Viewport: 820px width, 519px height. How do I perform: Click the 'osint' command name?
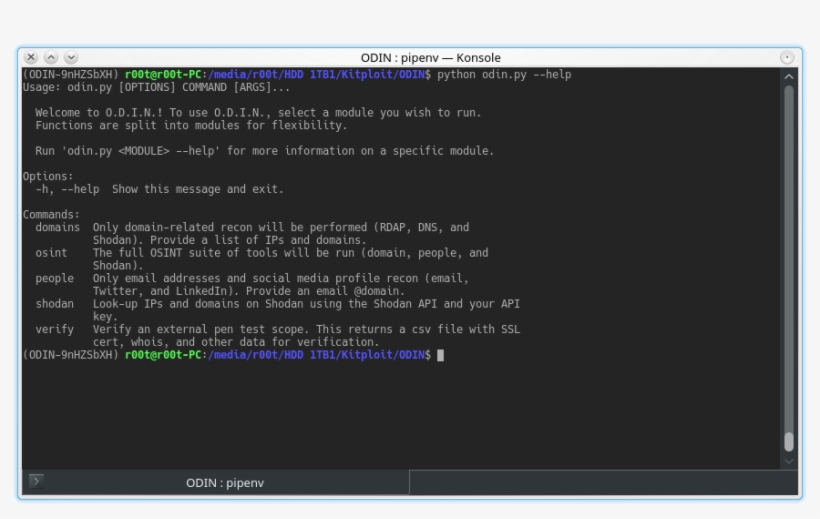[x=51, y=253]
